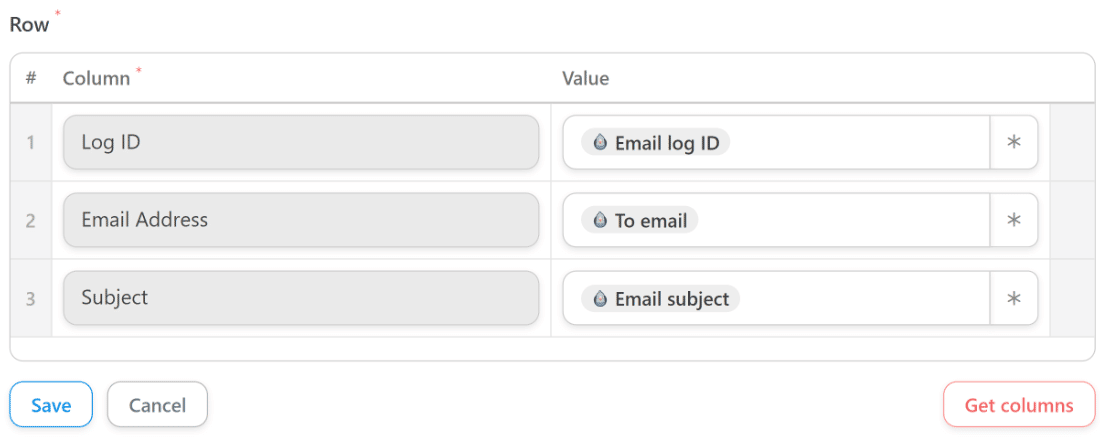Click the Save button
This screenshot has height=440, width=1116.
click(51, 404)
